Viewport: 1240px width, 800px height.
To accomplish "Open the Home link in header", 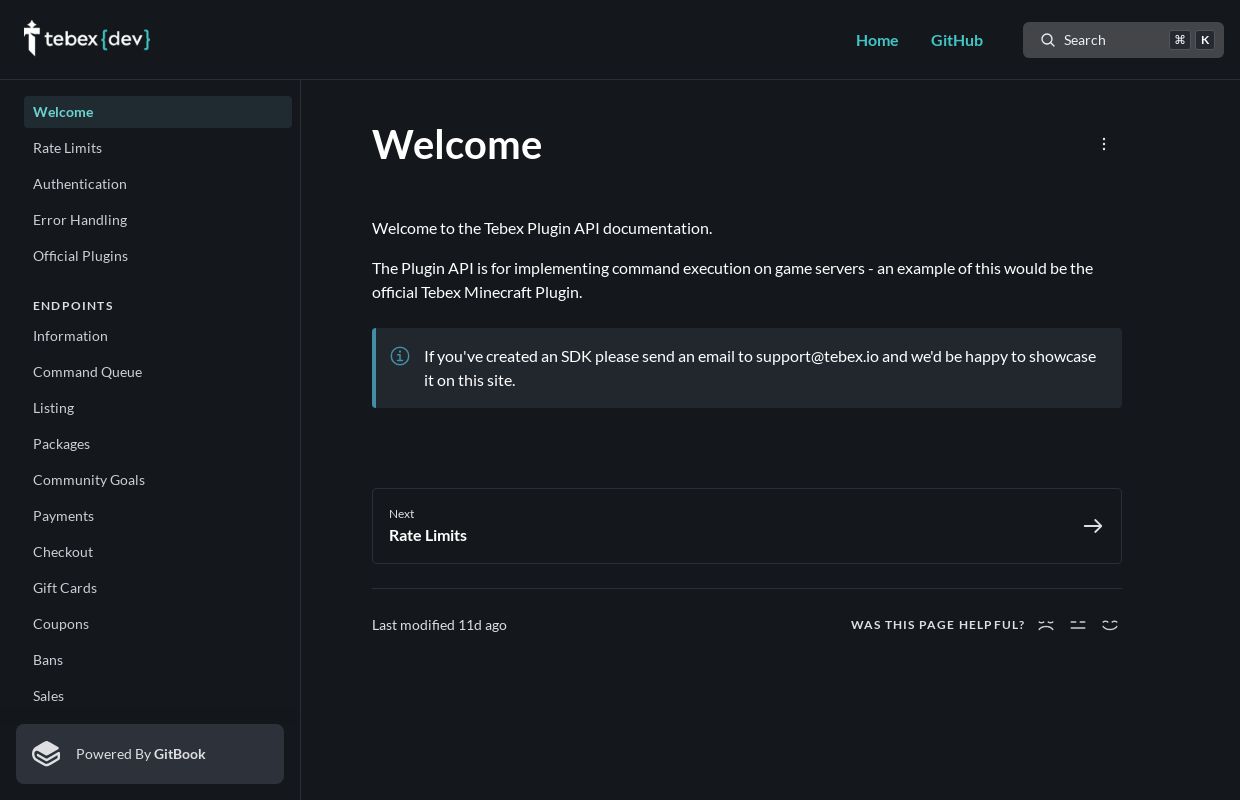I will tap(877, 40).
